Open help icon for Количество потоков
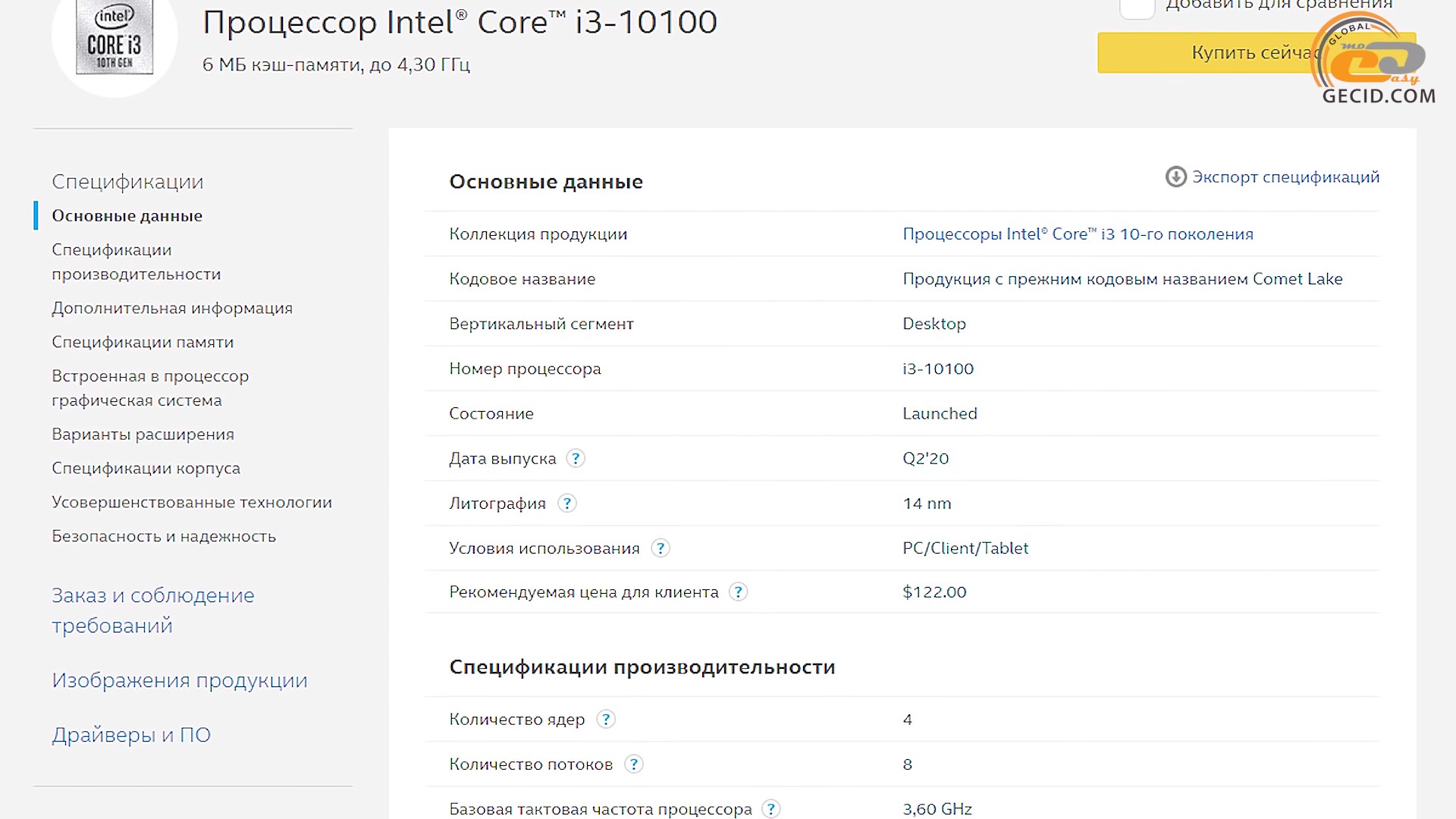Screen dimensions: 1456x819 [634, 764]
